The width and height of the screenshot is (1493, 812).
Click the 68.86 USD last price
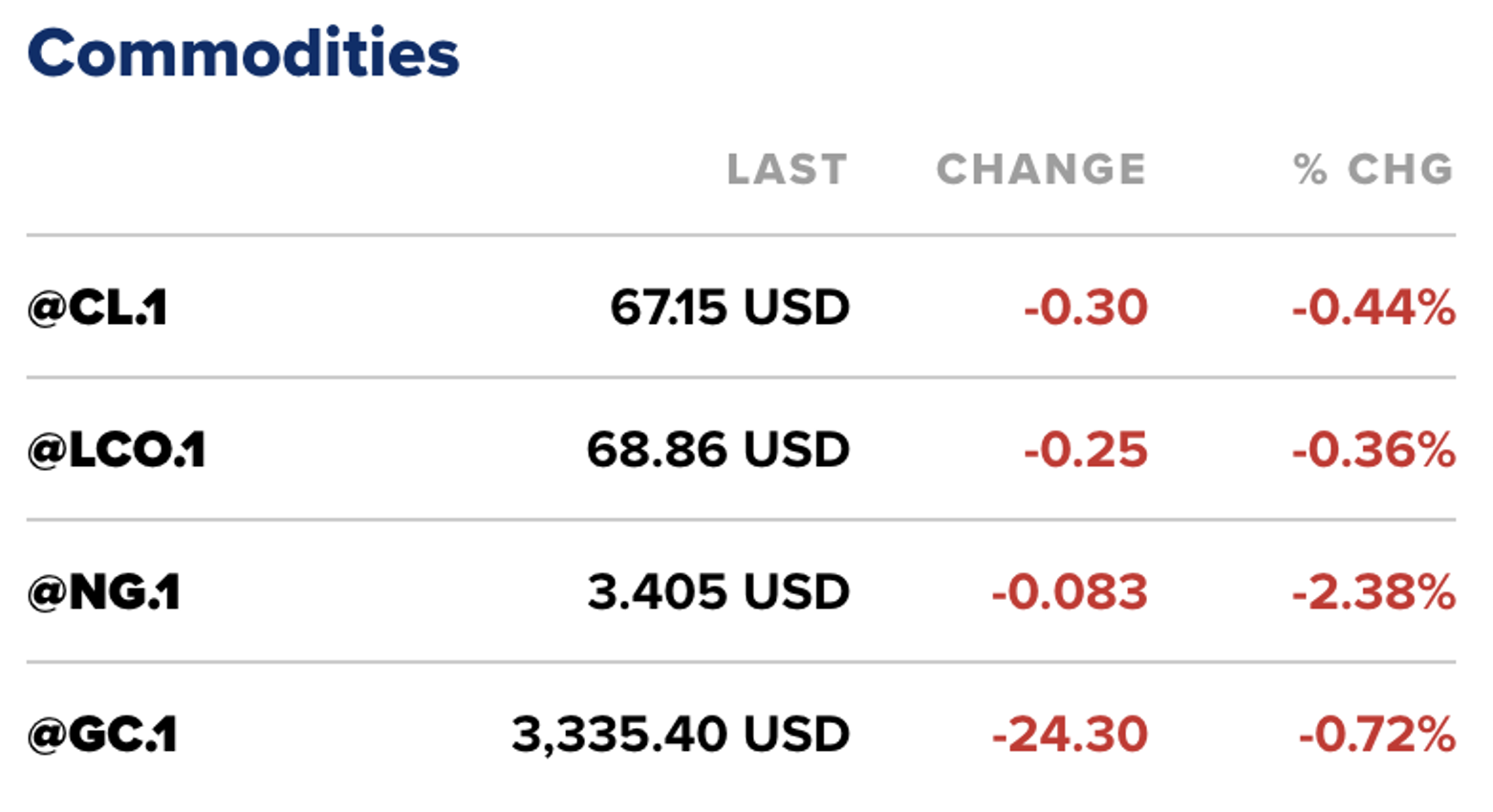(718, 450)
